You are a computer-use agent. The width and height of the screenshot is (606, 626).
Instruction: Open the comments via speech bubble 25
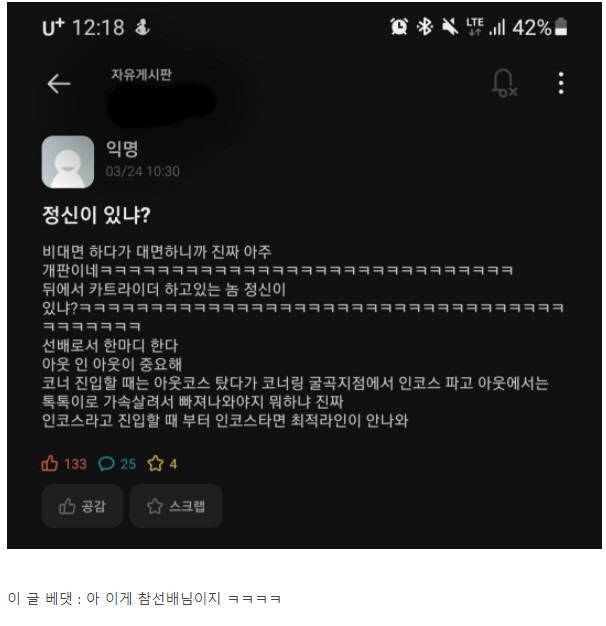pos(117,464)
